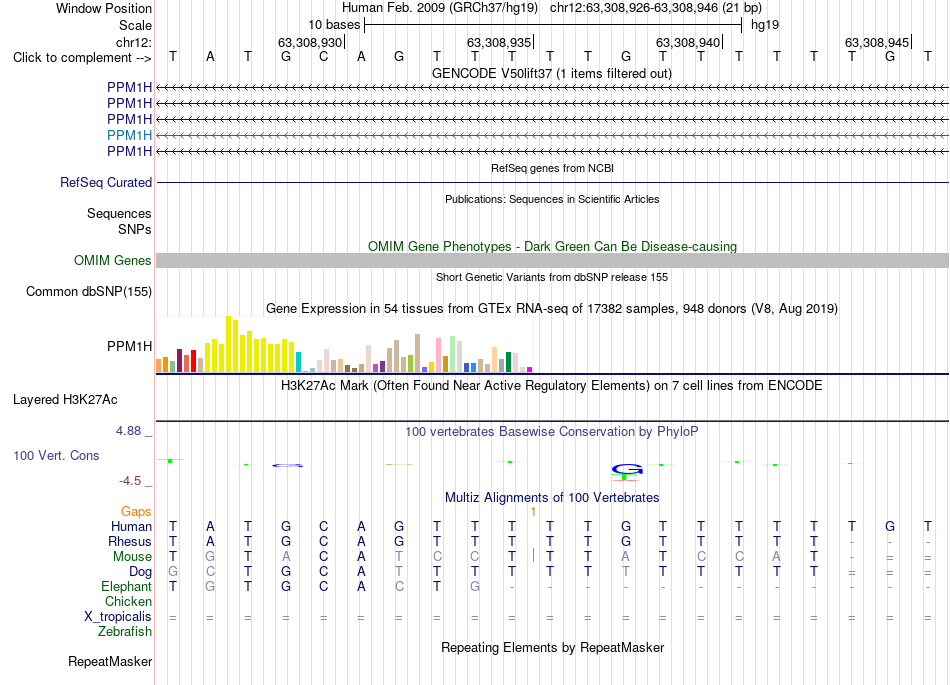Click the gray OMIM Genes bar
Image resolution: width=950 pixels, height=685 pixels.
pos(552,260)
